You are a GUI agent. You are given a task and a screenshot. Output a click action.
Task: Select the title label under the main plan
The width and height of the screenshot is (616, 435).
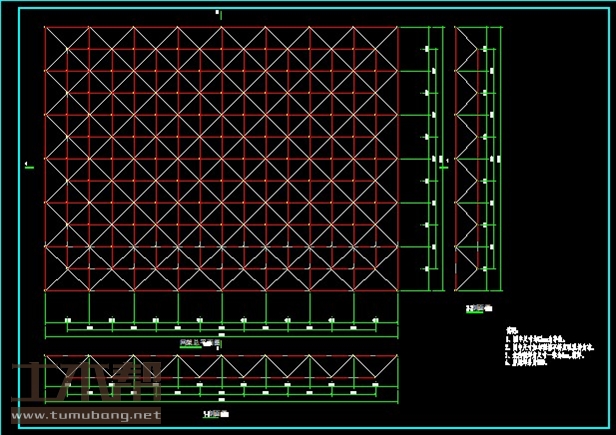pos(201,343)
